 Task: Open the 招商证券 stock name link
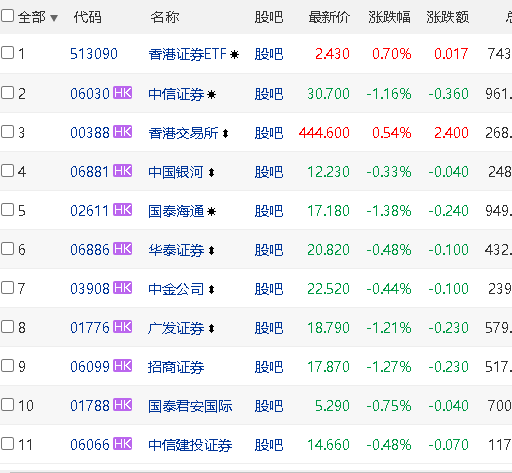176,367
